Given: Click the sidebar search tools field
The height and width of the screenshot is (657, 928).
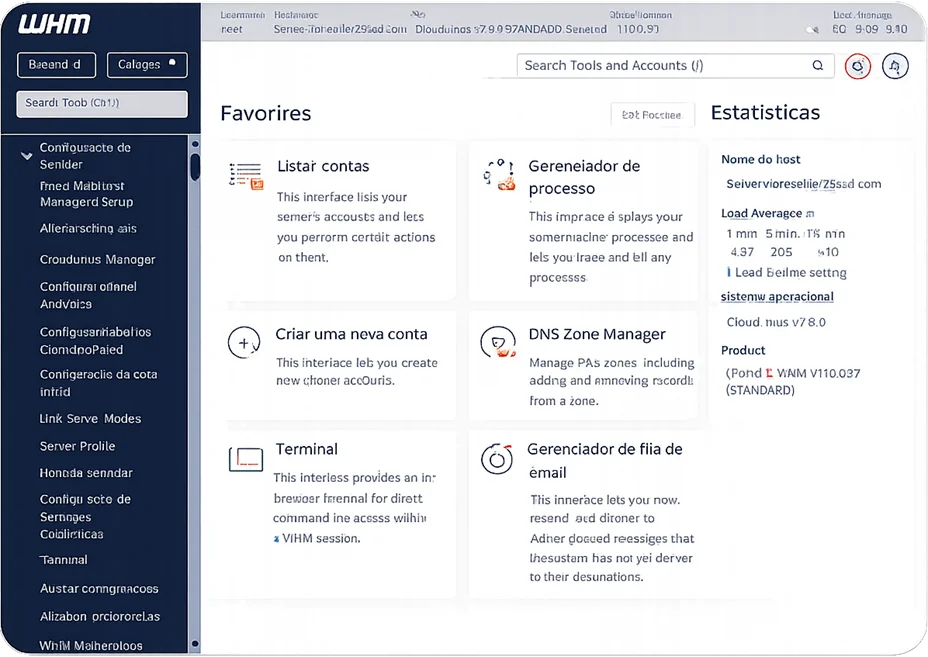Looking at the screenshot, I should point(102,103).
